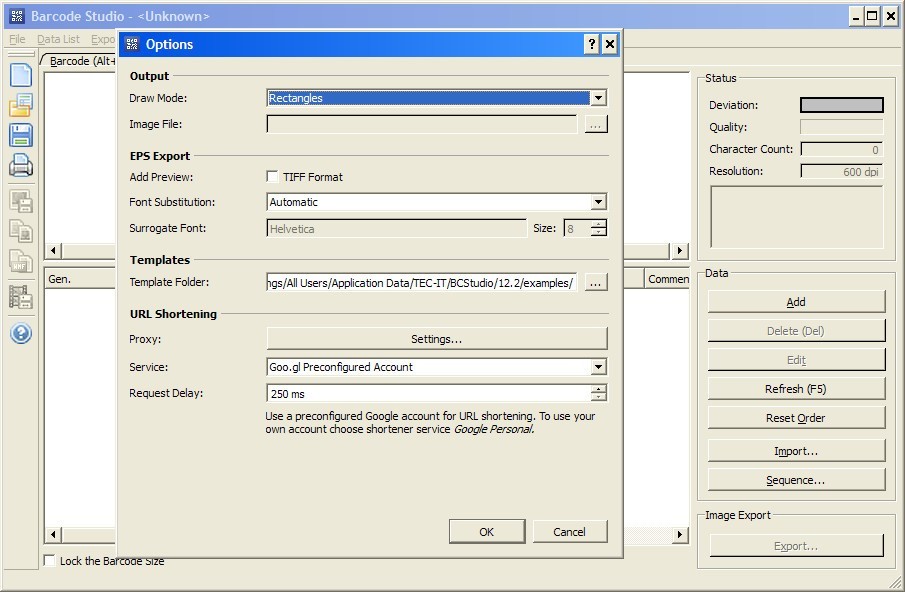The height and width of the screenshot is (592, 905).
Task: Open the Draw Mode dropdown
Action: coord(598,97)
